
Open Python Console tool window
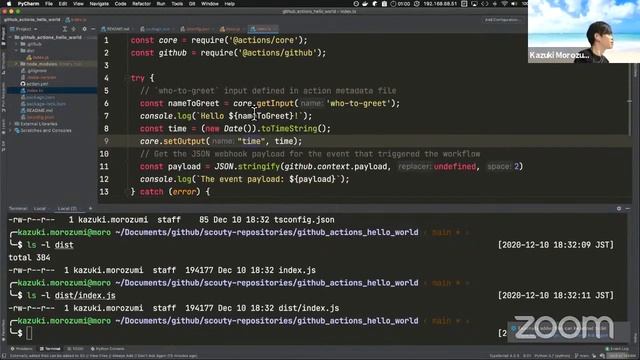(108, 349)
